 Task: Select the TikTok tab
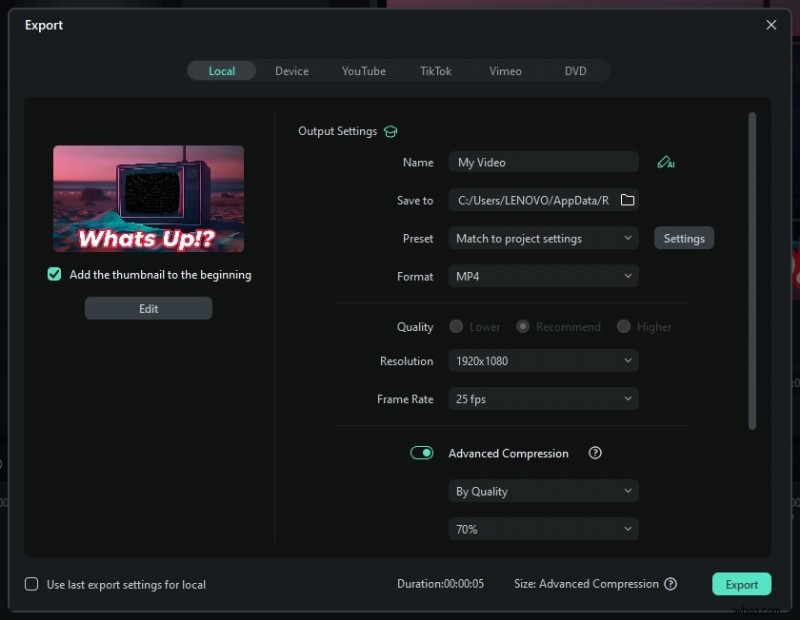coord(436,71)
